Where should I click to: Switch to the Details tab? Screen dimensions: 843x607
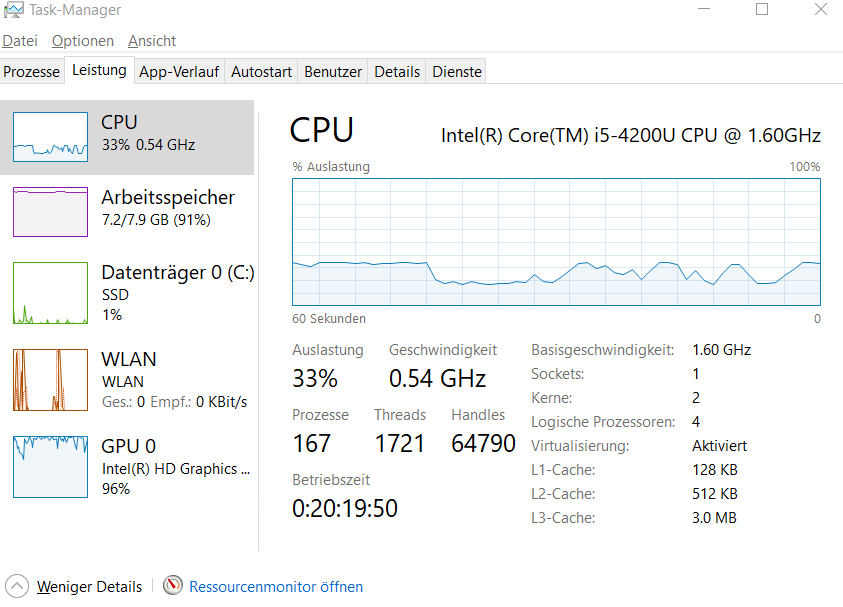[x=396, y=71]
